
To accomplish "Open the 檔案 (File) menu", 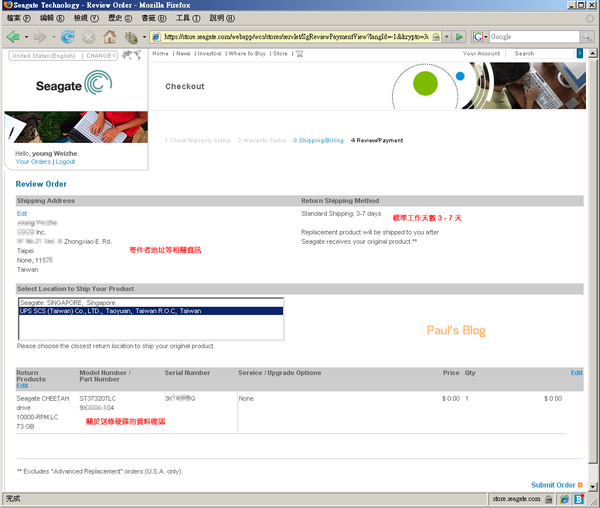I will pyautogui.click(x=18, y=18).
